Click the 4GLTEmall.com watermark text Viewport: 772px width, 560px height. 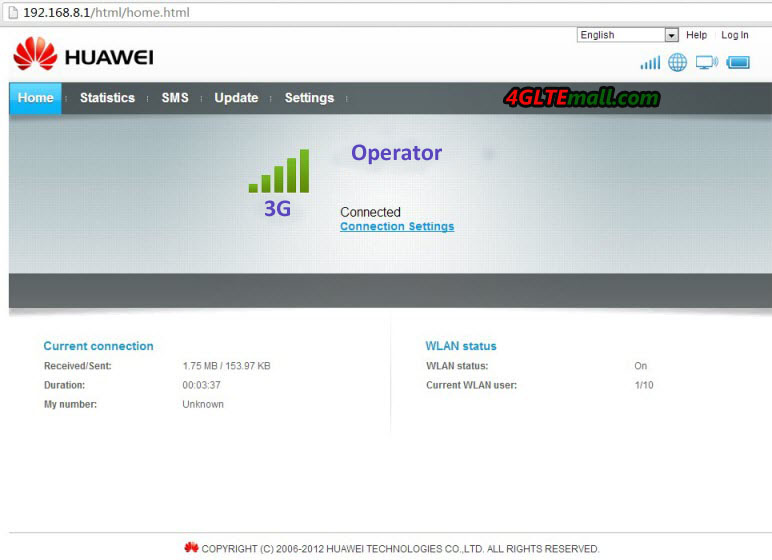(x=581, y=98)
